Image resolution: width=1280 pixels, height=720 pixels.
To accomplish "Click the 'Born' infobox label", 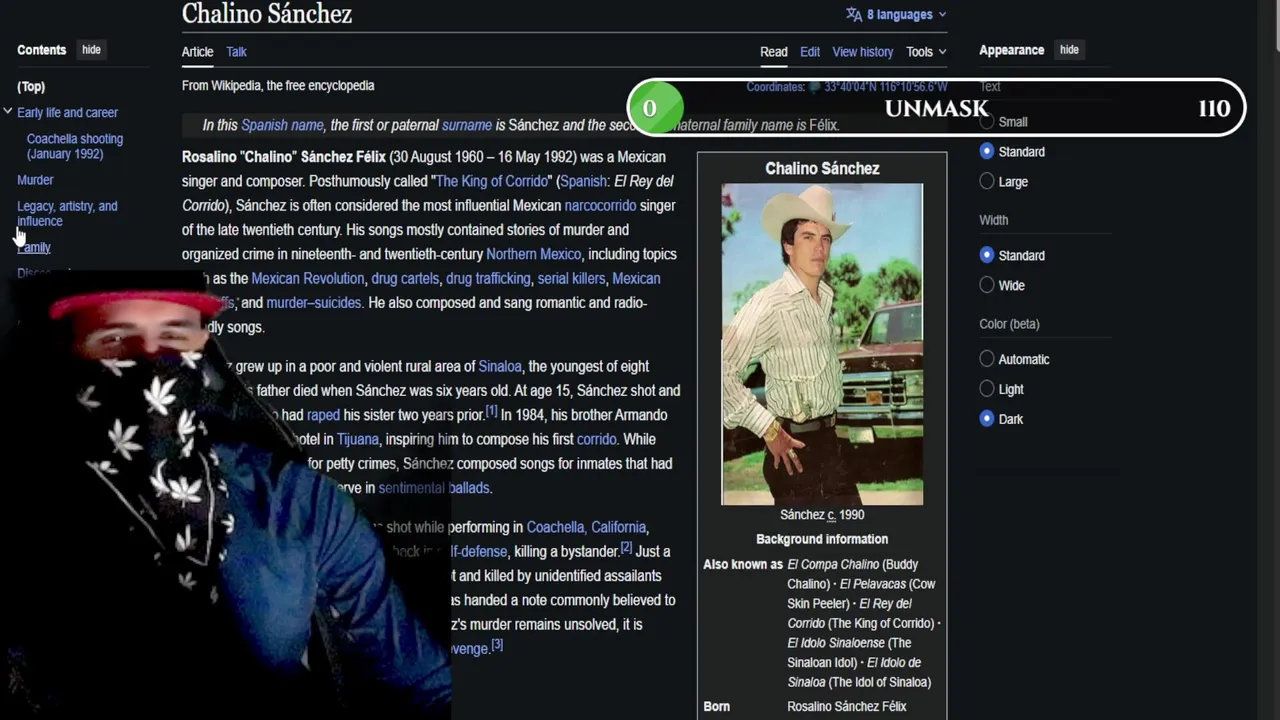I will click(717, 707).
